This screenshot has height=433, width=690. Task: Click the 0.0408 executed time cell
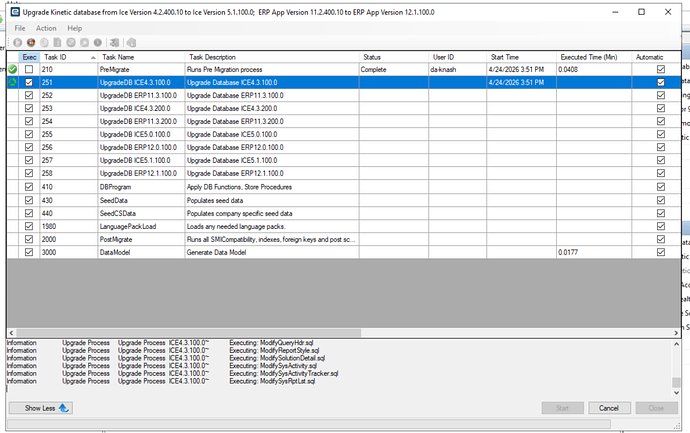(594, 69)
